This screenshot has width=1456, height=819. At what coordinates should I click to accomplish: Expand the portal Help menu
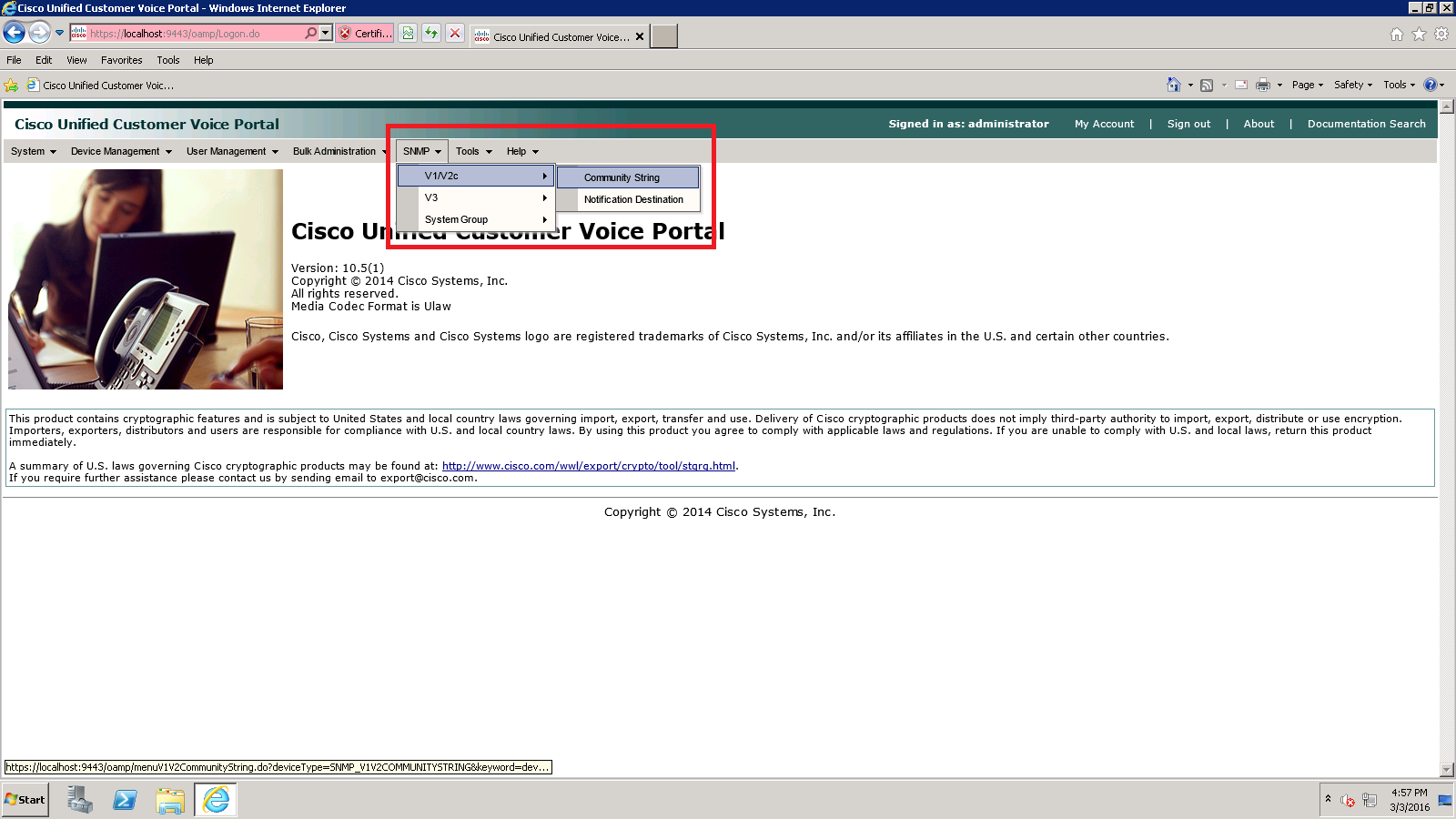522,151
